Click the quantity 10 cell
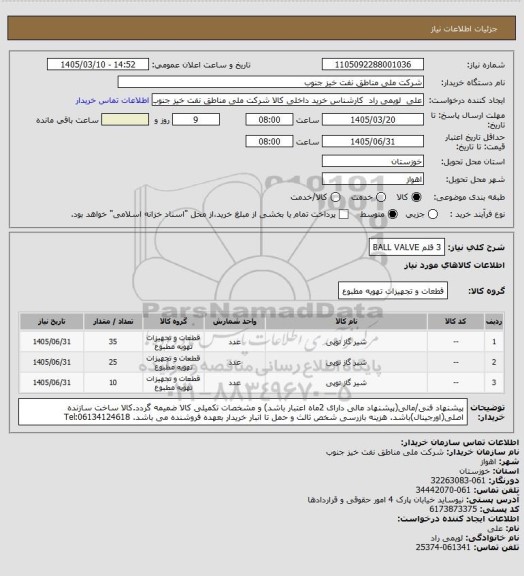Screen dimensions: 524x576 pos(113,383)
